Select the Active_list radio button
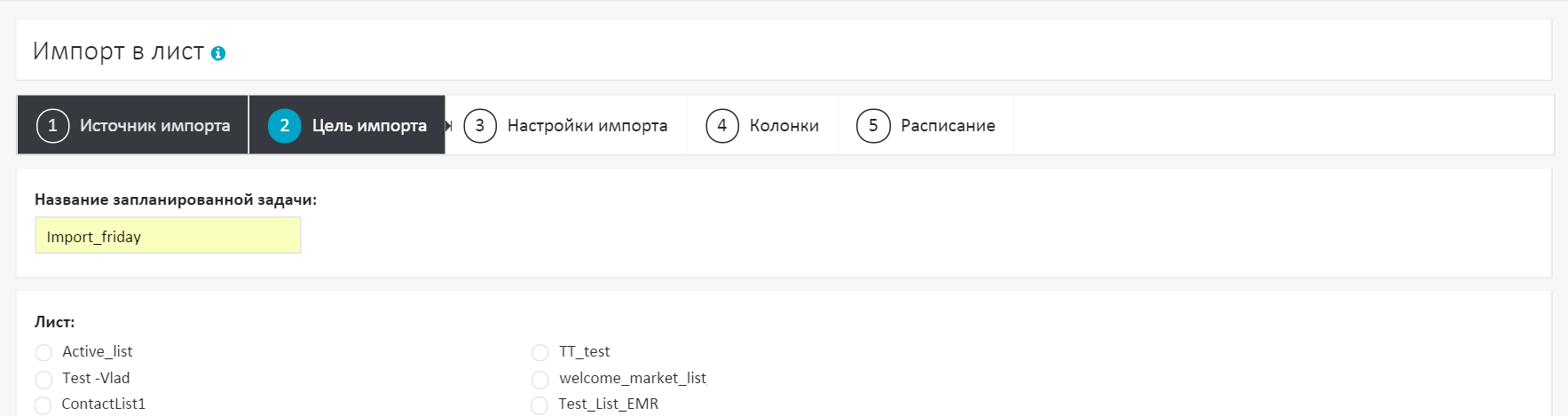 tap(43, 353)
